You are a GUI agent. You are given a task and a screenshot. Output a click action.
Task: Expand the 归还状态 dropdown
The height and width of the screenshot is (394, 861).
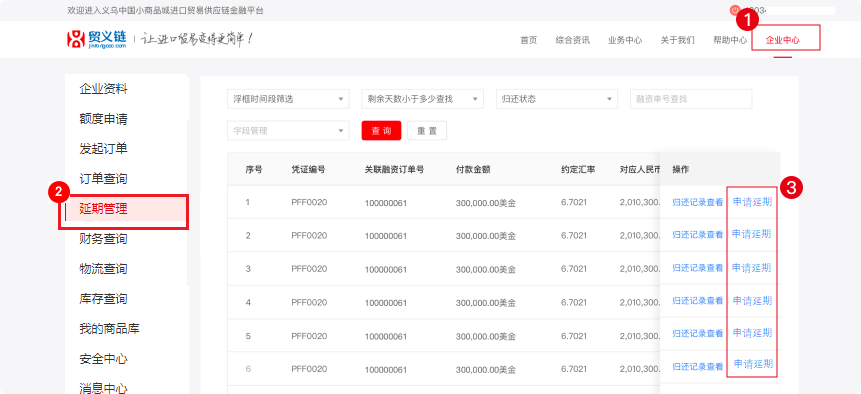click(556, 99)
